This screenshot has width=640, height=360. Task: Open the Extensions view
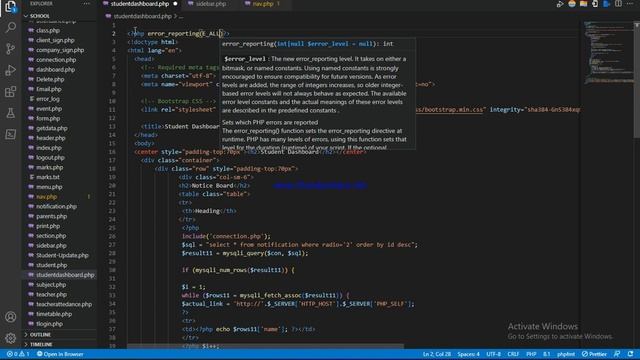pos(11,91)
